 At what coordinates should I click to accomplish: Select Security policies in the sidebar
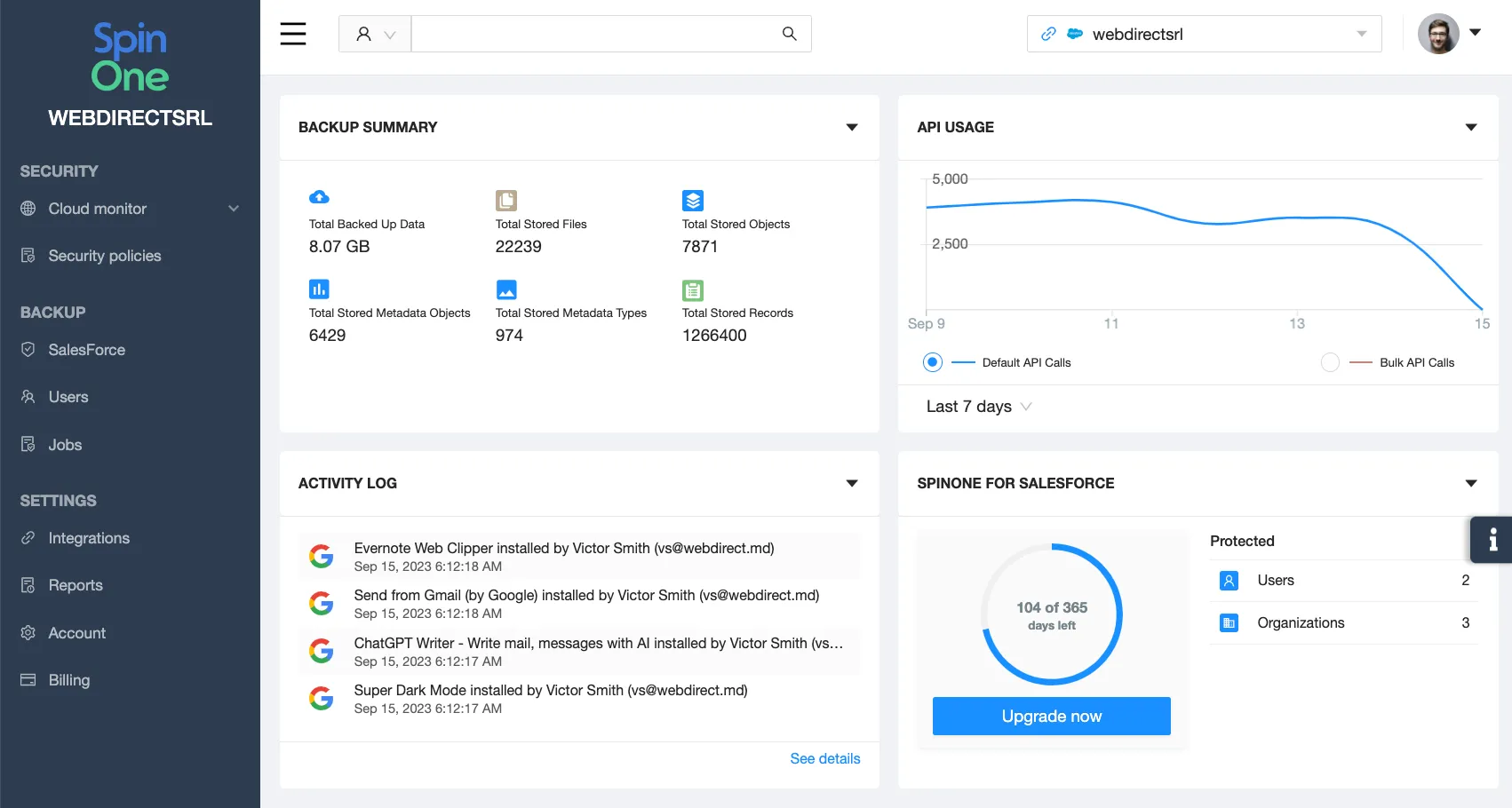[104, 255]
